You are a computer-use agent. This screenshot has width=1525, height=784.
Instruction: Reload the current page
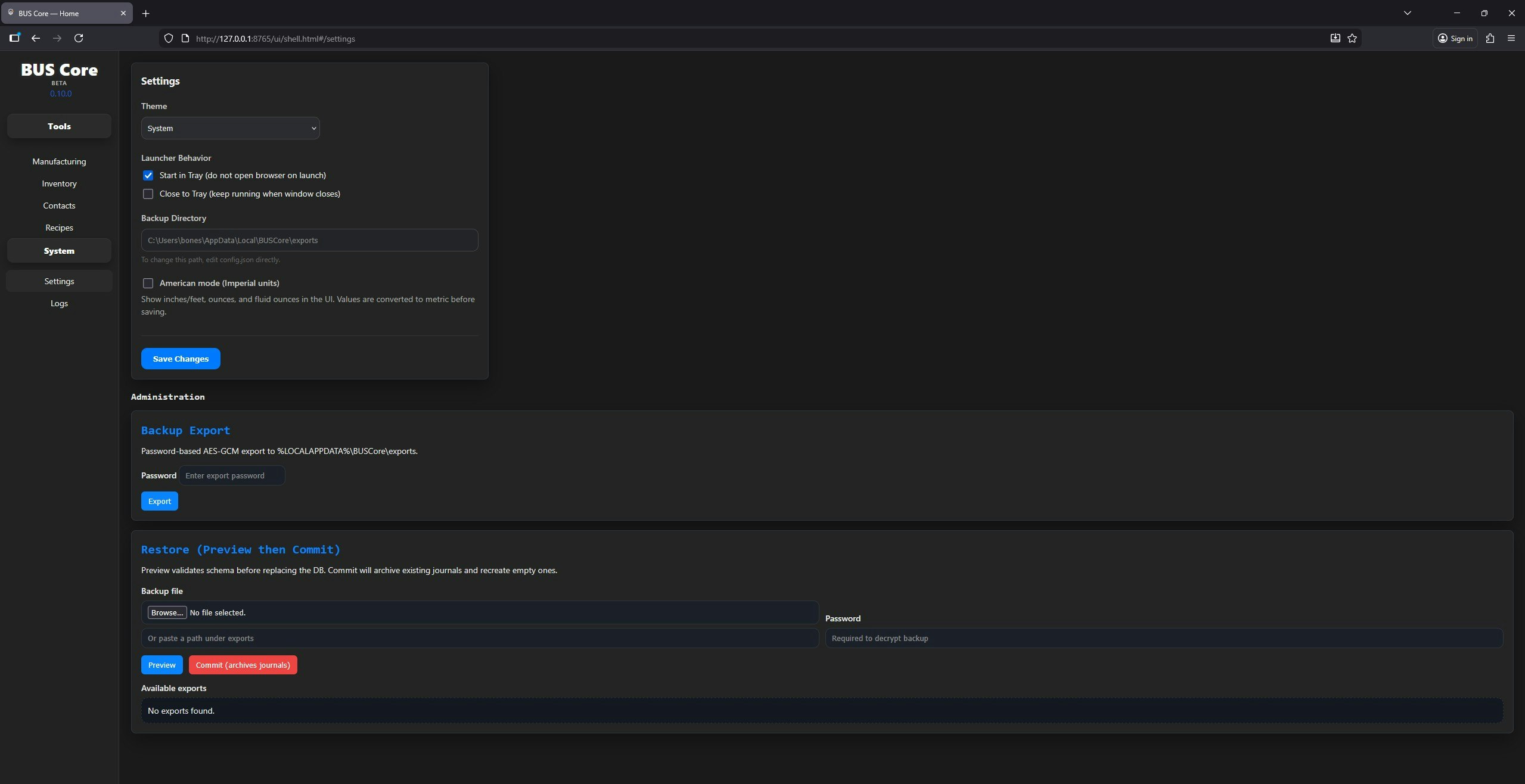[79, 38]
